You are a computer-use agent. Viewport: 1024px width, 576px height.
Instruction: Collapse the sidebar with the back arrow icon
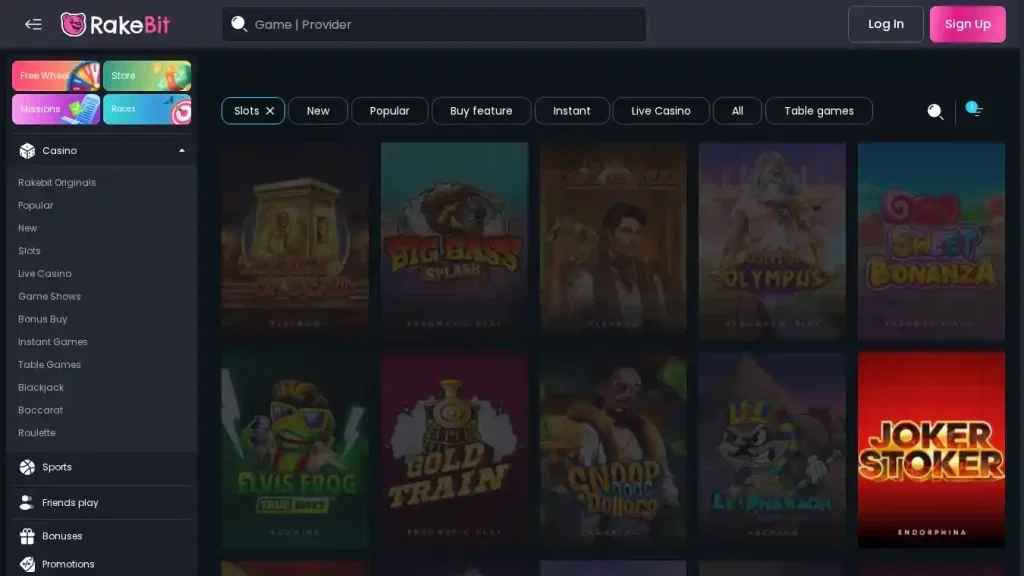tap(33, 25)
